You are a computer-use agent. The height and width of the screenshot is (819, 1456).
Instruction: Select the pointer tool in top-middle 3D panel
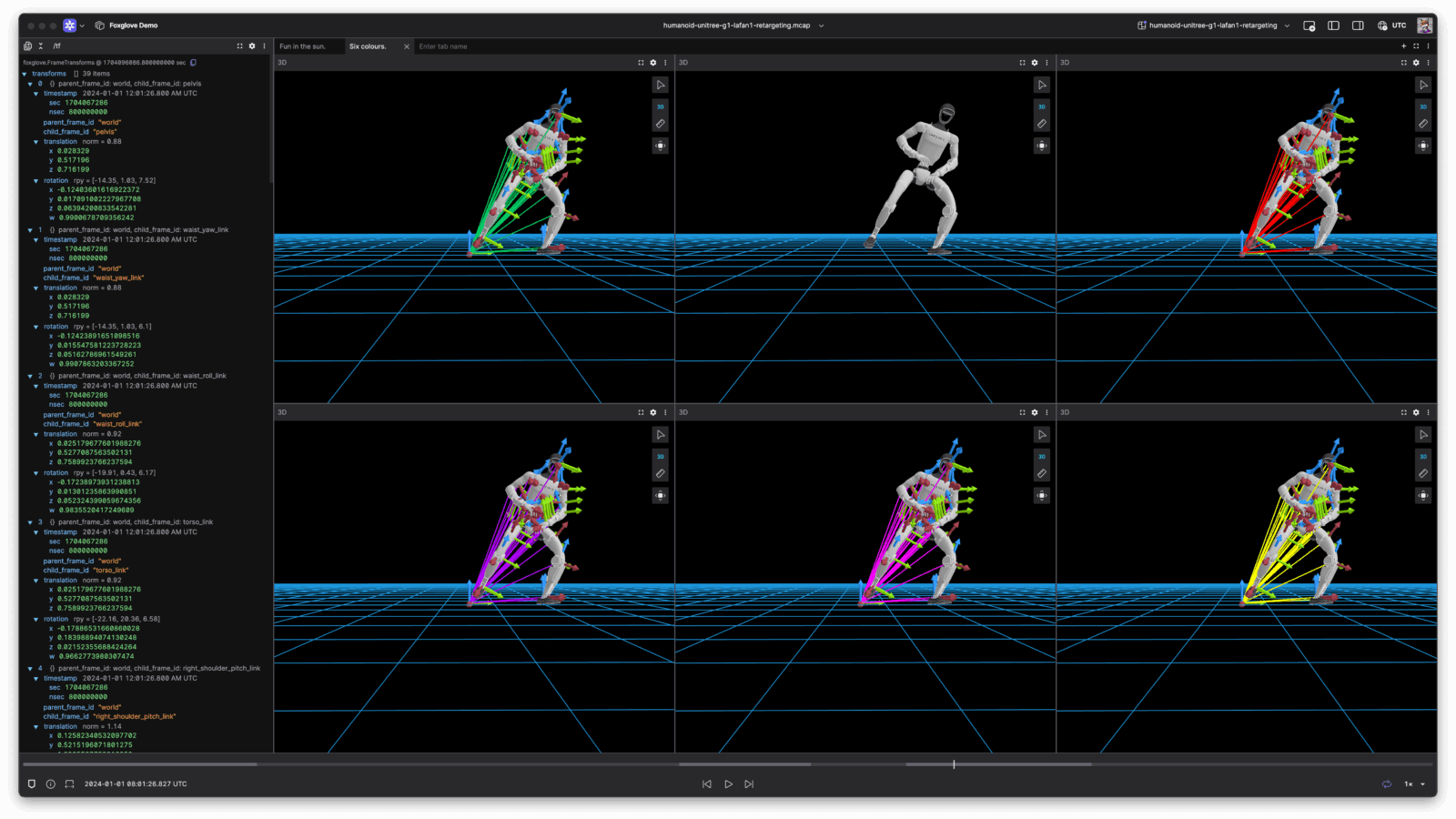point(1042,85)
